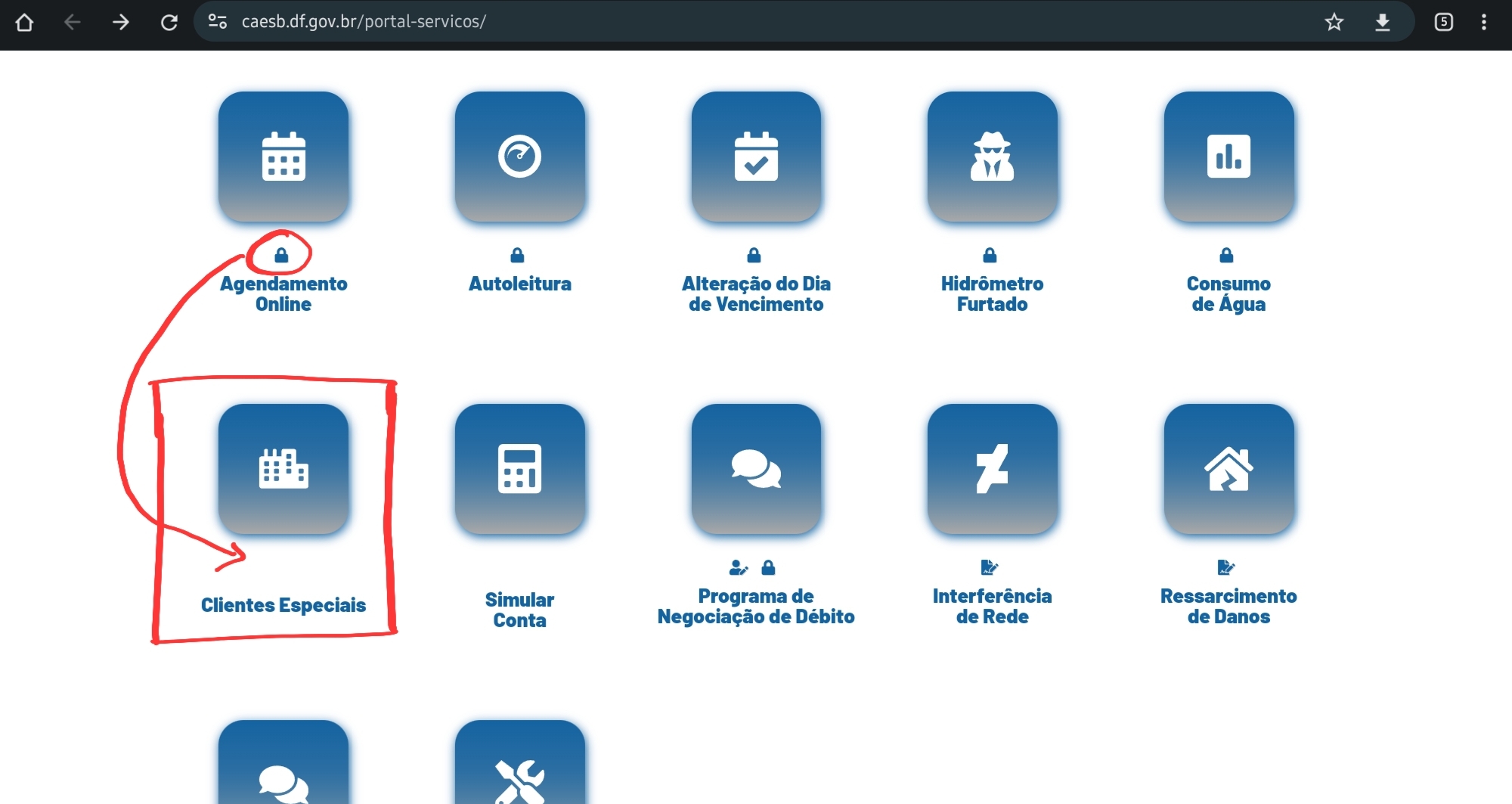Navigate back in the browser

click(x=73, y=22)
